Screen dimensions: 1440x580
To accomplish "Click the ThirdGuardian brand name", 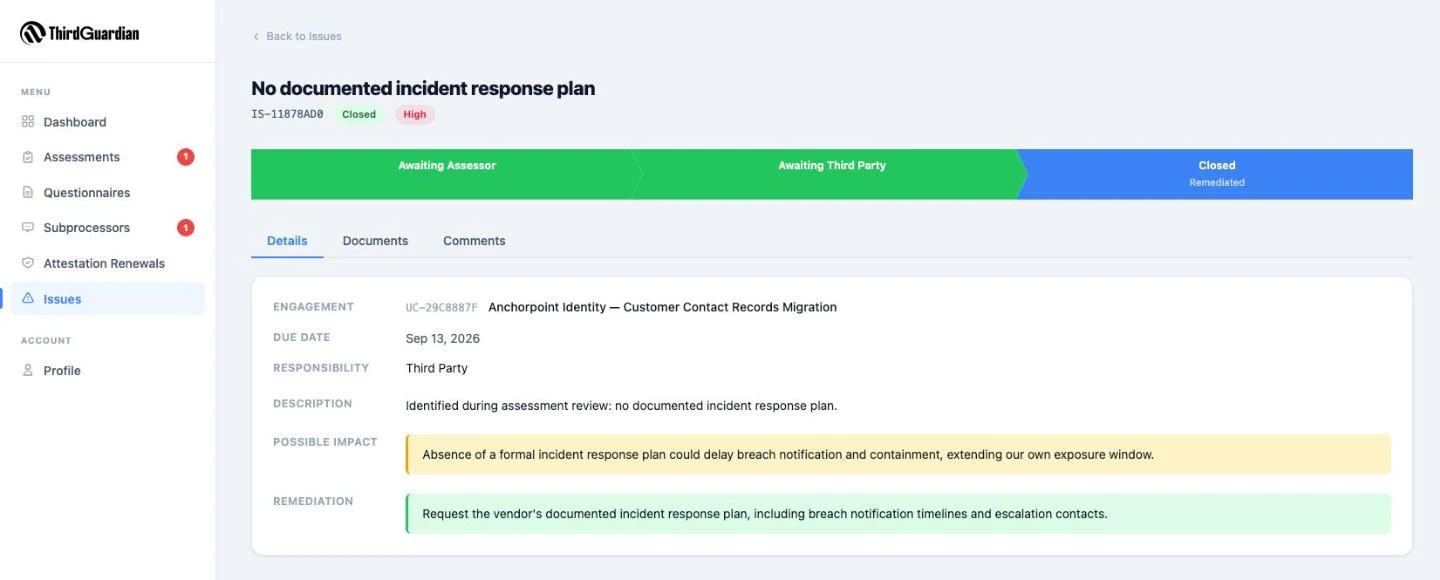I will [94, 33].
